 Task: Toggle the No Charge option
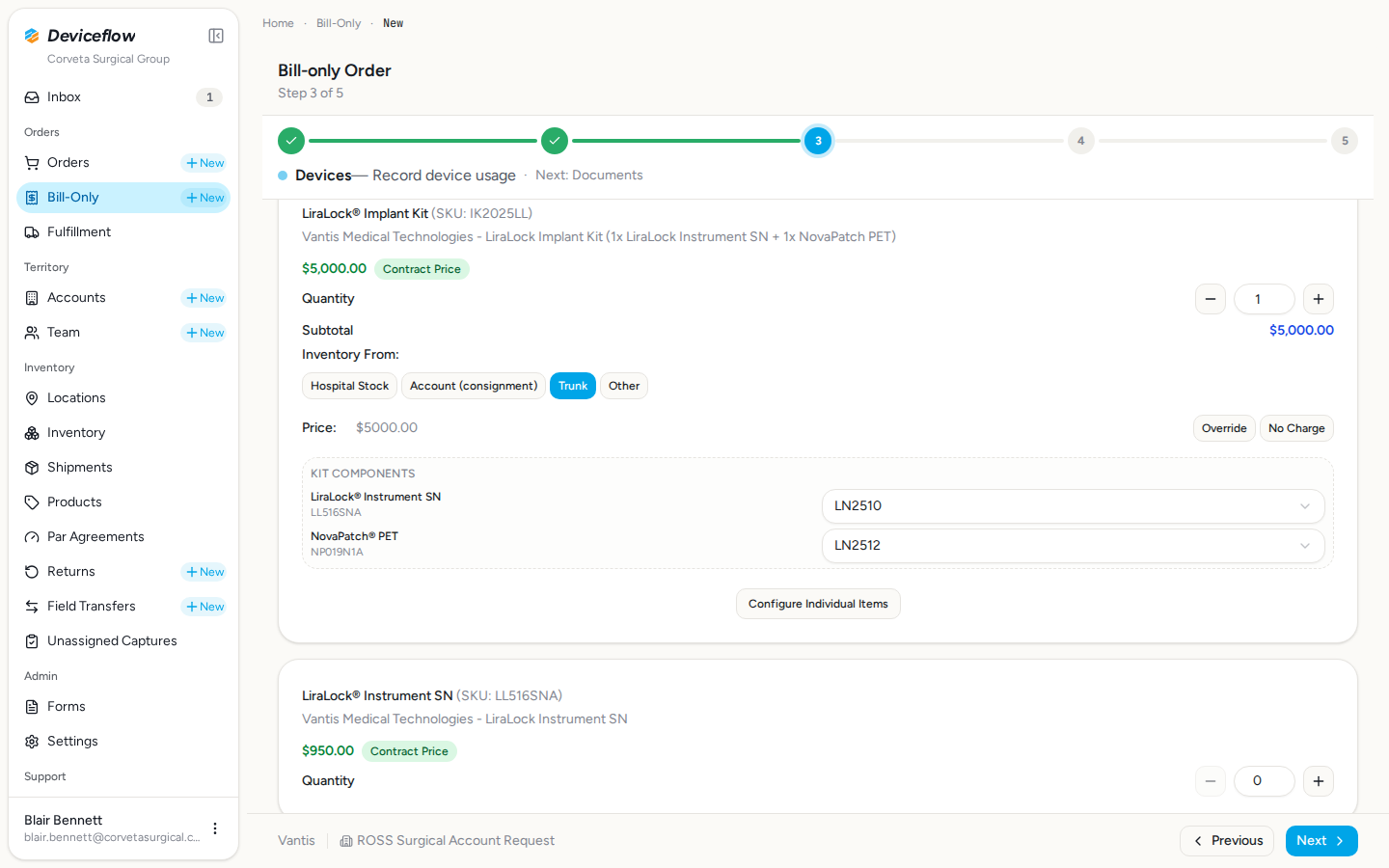[x=1296, y=428]
